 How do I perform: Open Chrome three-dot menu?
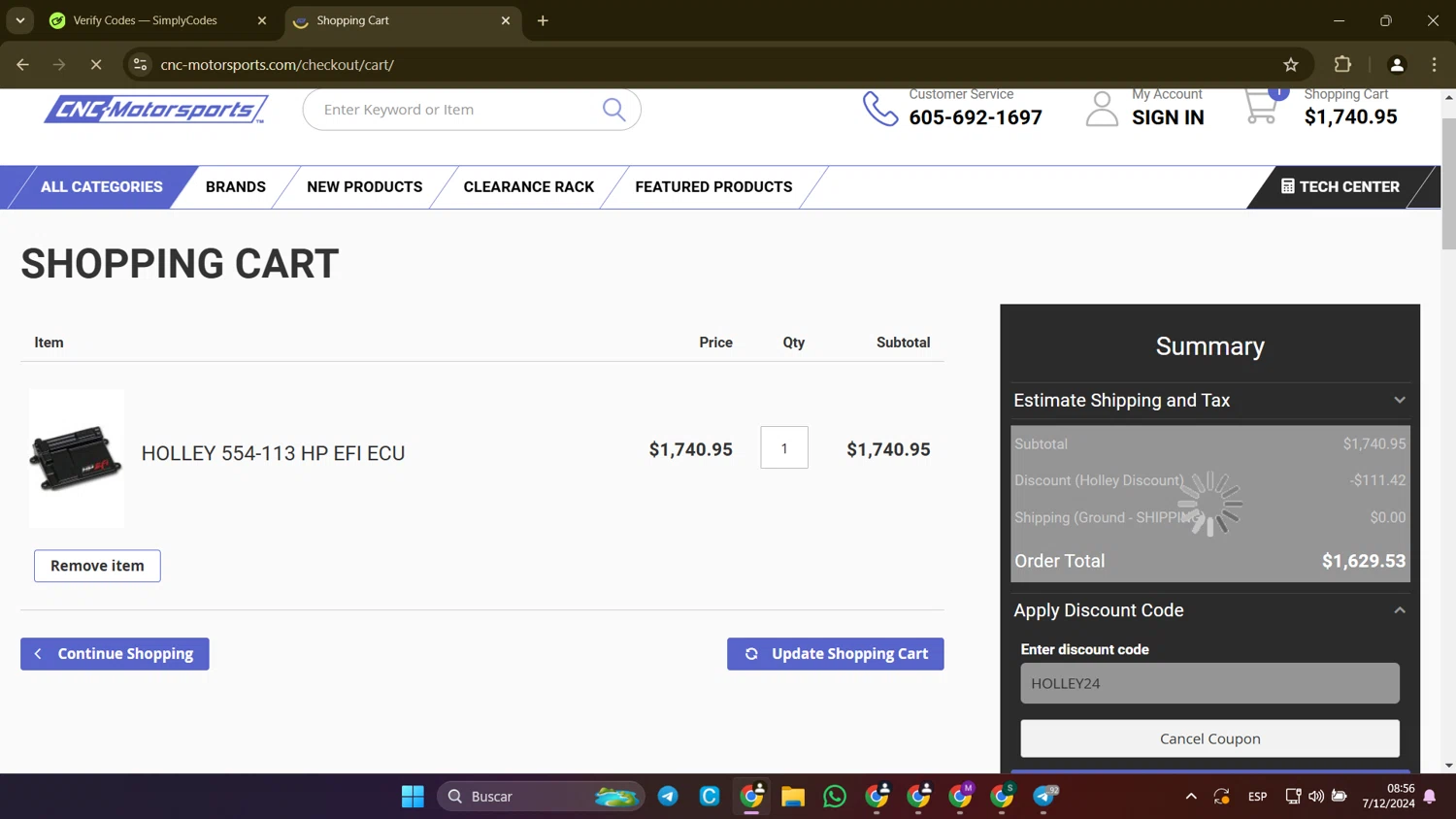coord(1434,65)
